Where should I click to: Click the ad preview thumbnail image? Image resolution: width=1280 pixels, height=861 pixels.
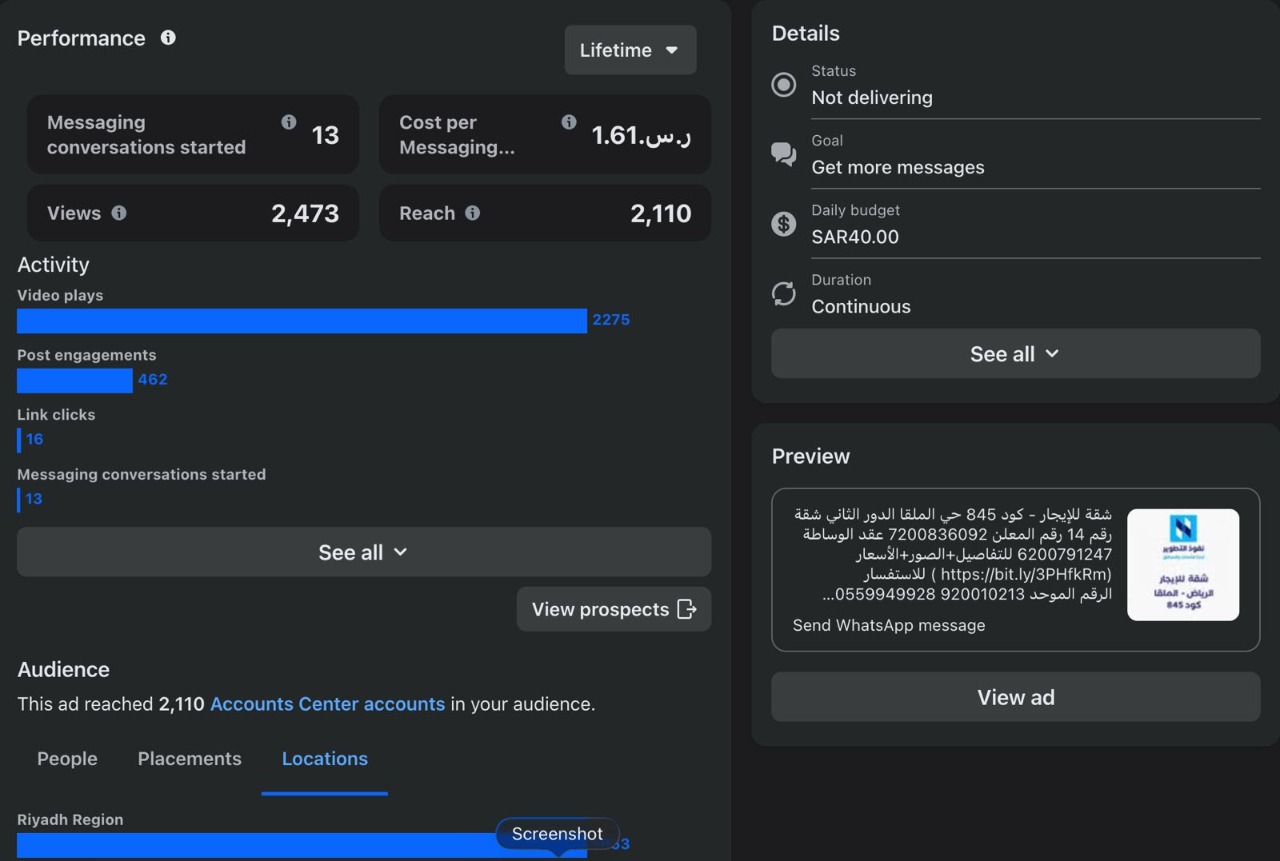point(1183,565)
